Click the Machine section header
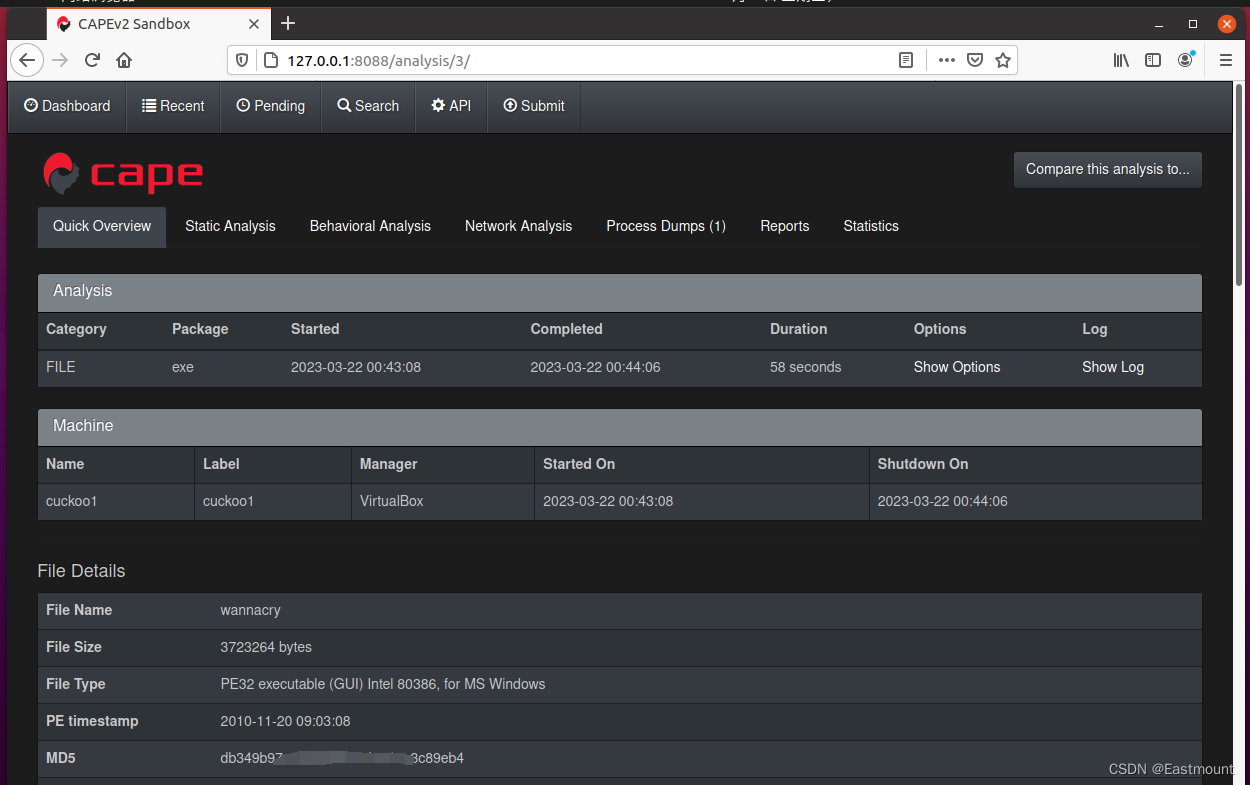The width and height of the screenshot is (1250, 785). (620, 426)
